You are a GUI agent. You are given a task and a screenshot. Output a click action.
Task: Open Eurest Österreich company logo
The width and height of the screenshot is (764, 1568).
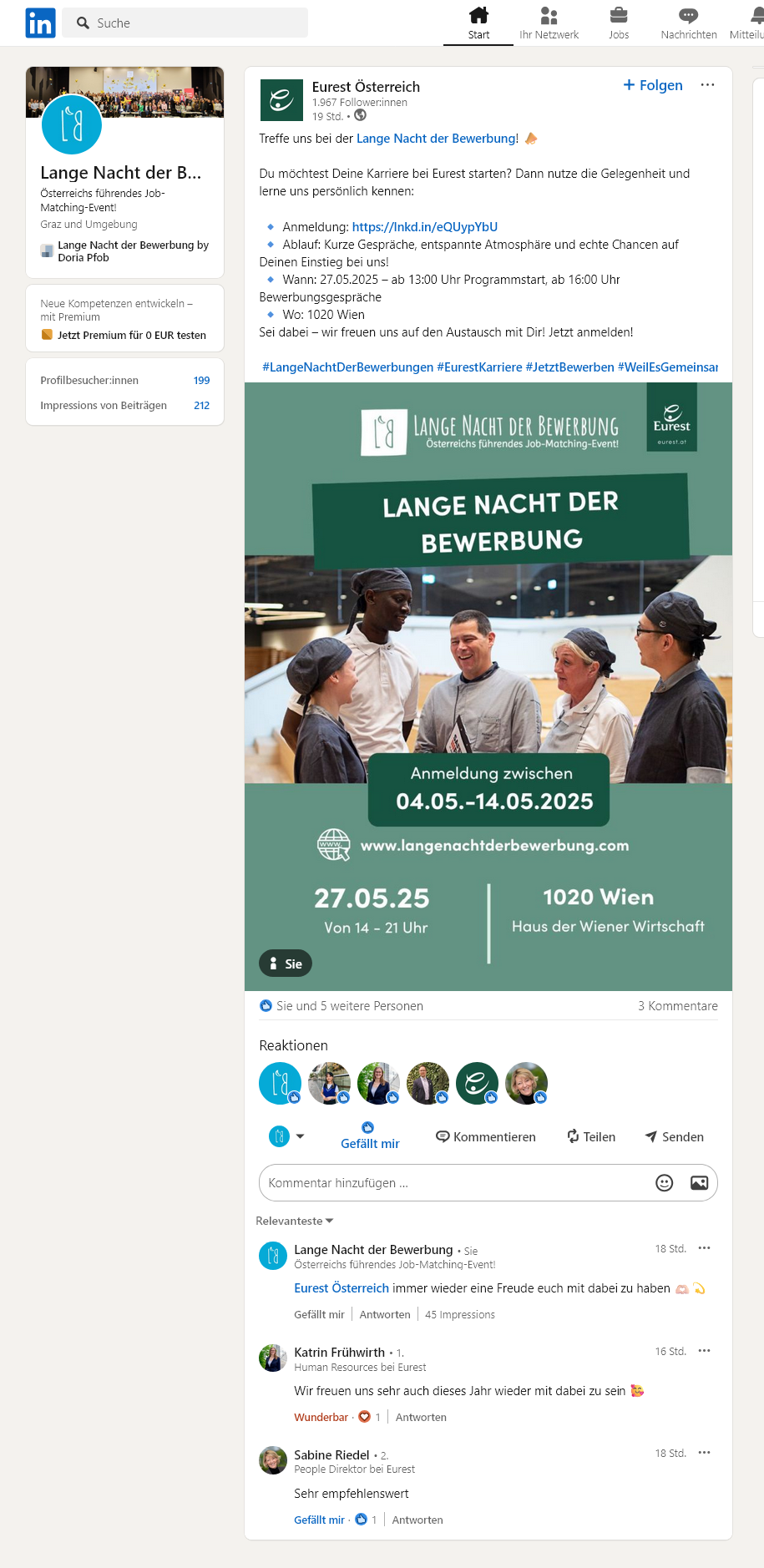(281, 101)
